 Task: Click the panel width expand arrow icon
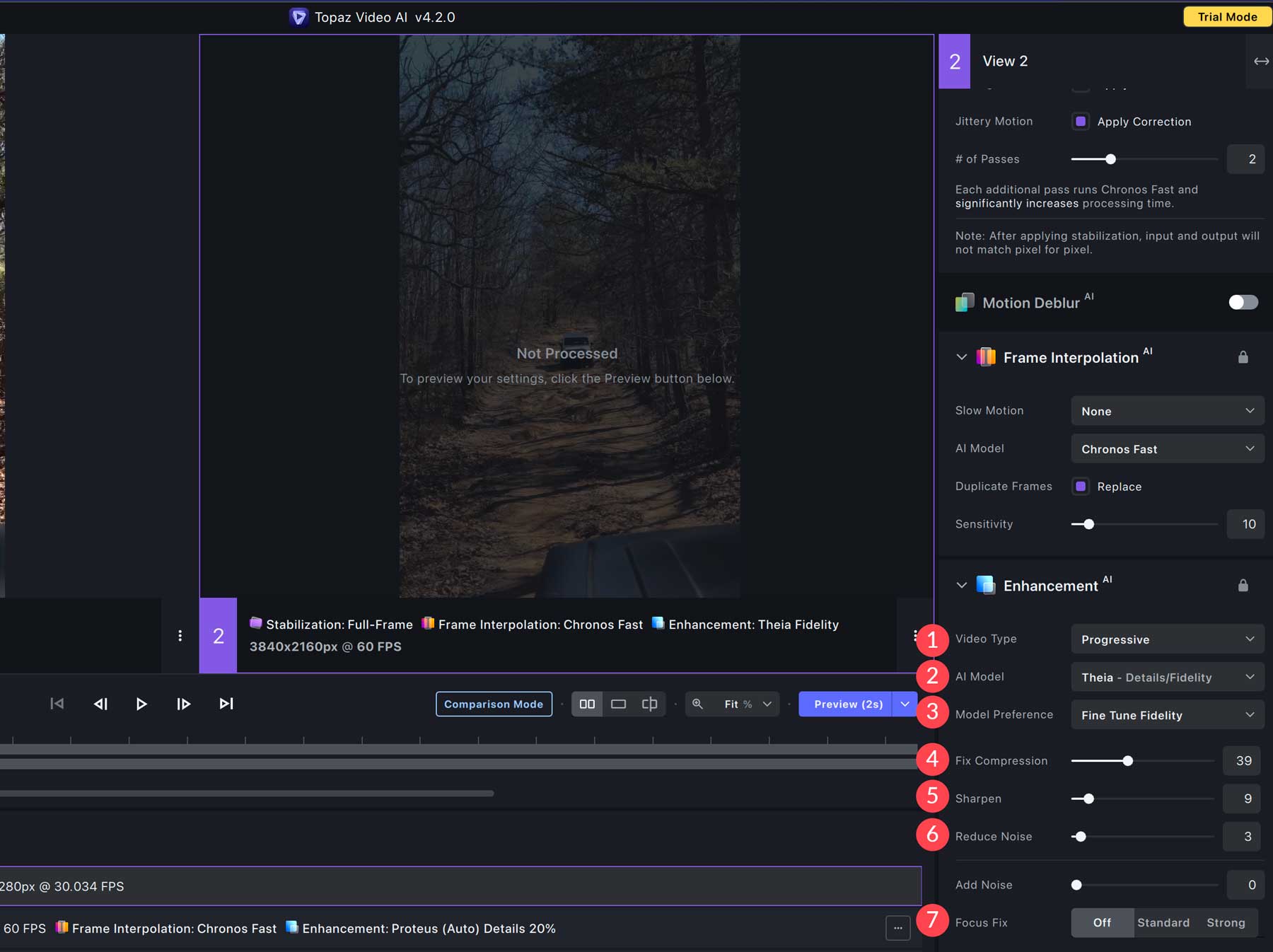(1261, 61)
